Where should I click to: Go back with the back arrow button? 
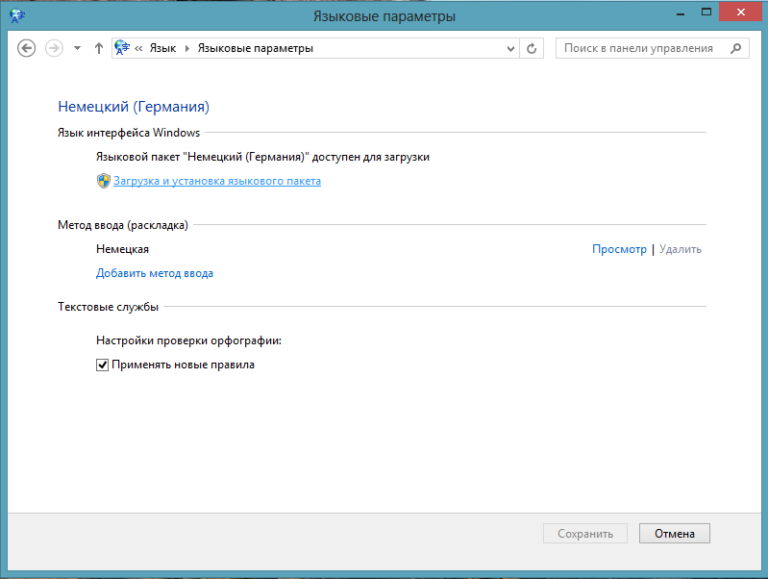(26, 48)
